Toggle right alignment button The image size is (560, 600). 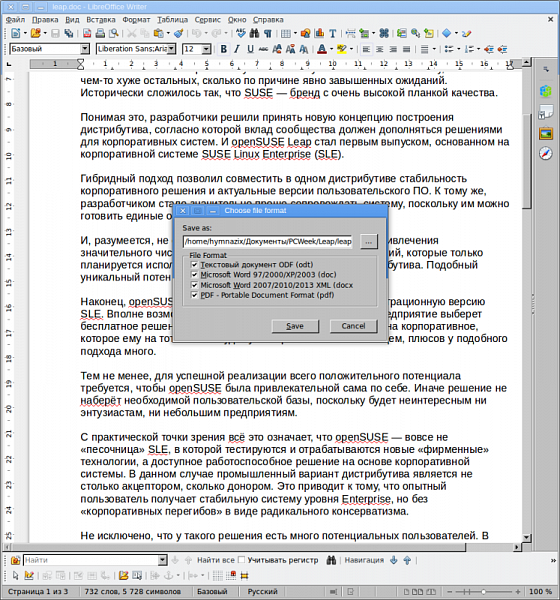click(393, 49)
